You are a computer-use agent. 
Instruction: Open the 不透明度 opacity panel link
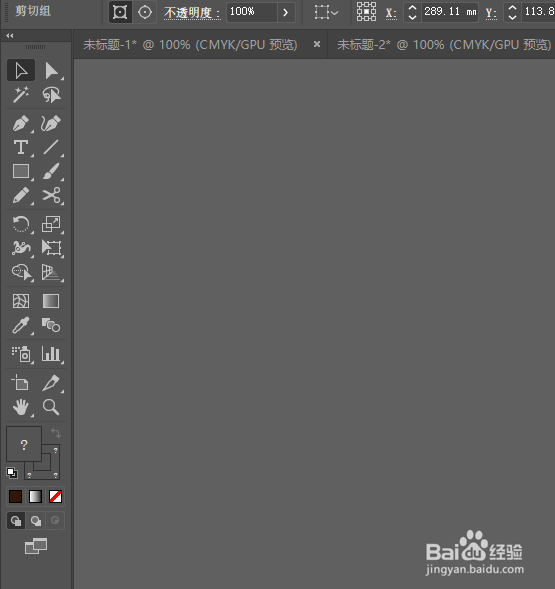click(192, 13)
